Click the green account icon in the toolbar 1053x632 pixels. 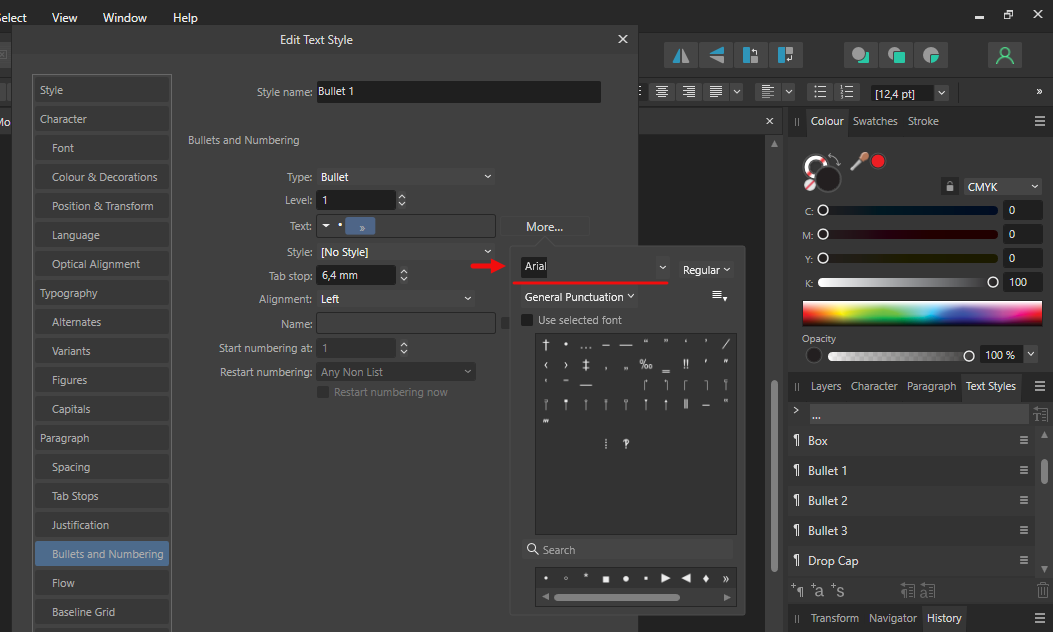click(x=1004, y=55)
